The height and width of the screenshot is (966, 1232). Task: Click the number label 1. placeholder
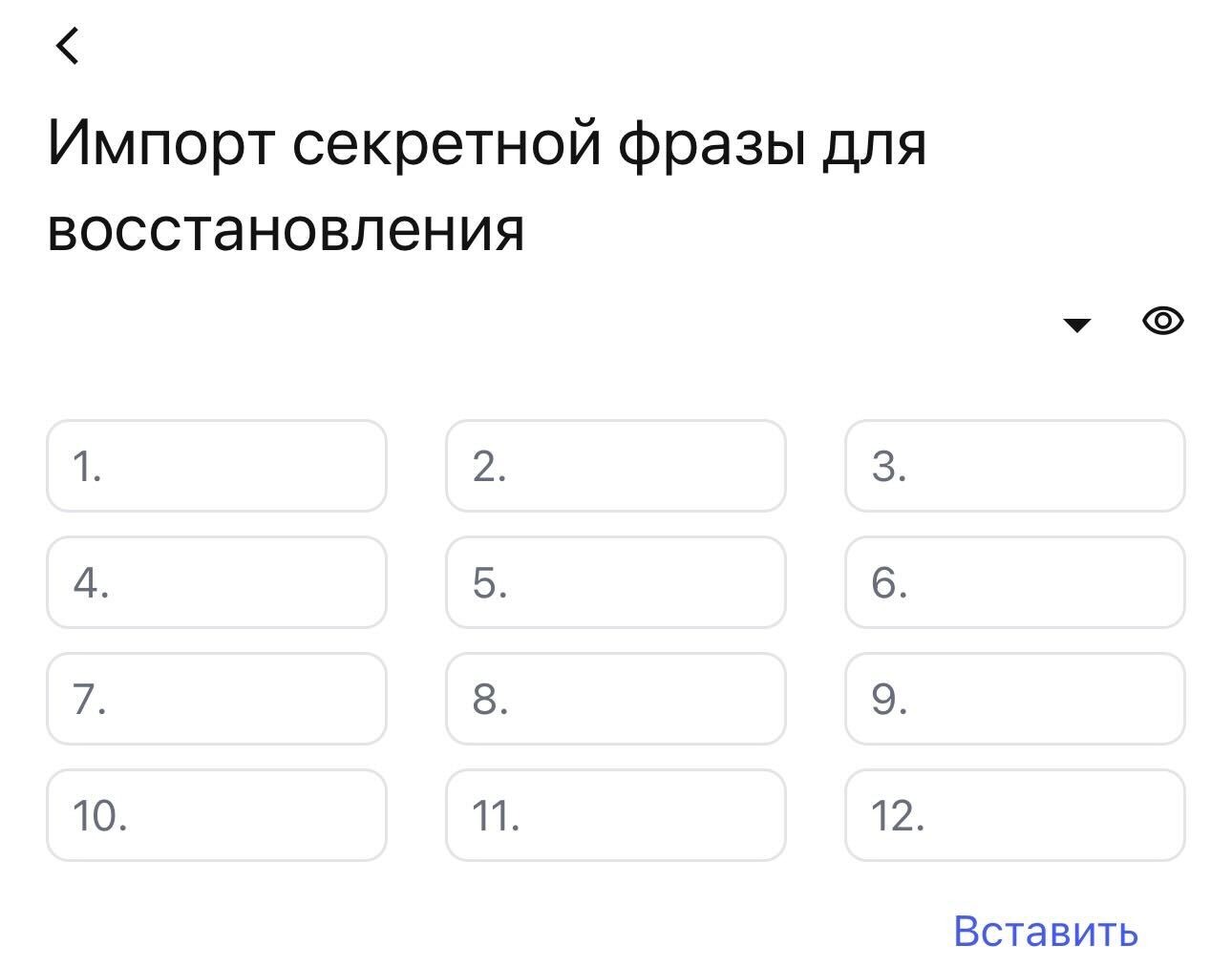pyautogui.click(x=87, y=467)
